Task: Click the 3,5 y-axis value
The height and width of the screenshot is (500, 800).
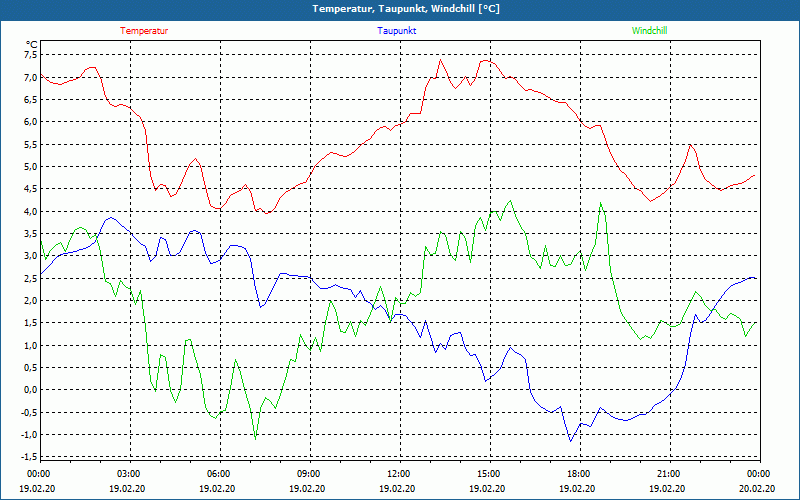Action: click(31, 234)
